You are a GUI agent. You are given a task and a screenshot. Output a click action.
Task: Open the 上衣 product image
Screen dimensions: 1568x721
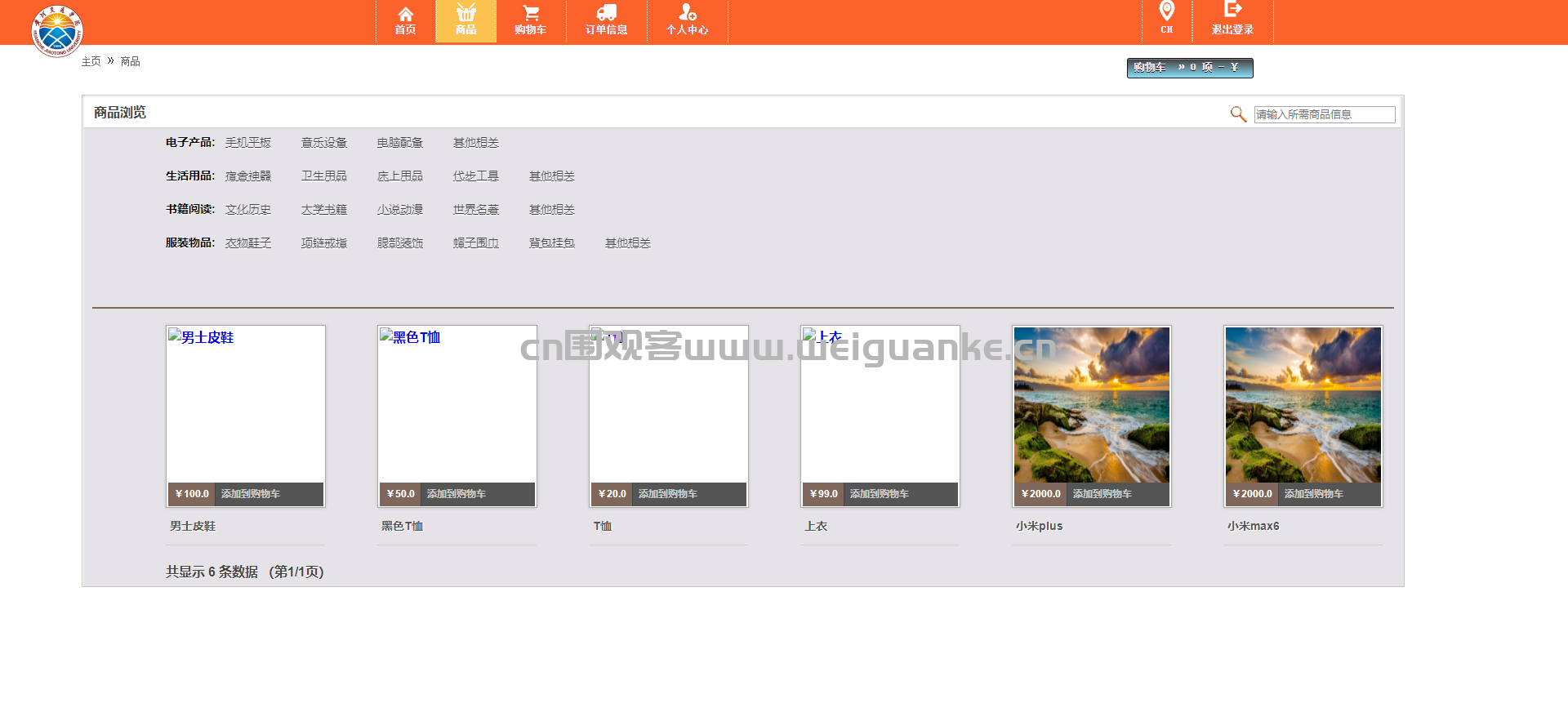click(880, 404)
